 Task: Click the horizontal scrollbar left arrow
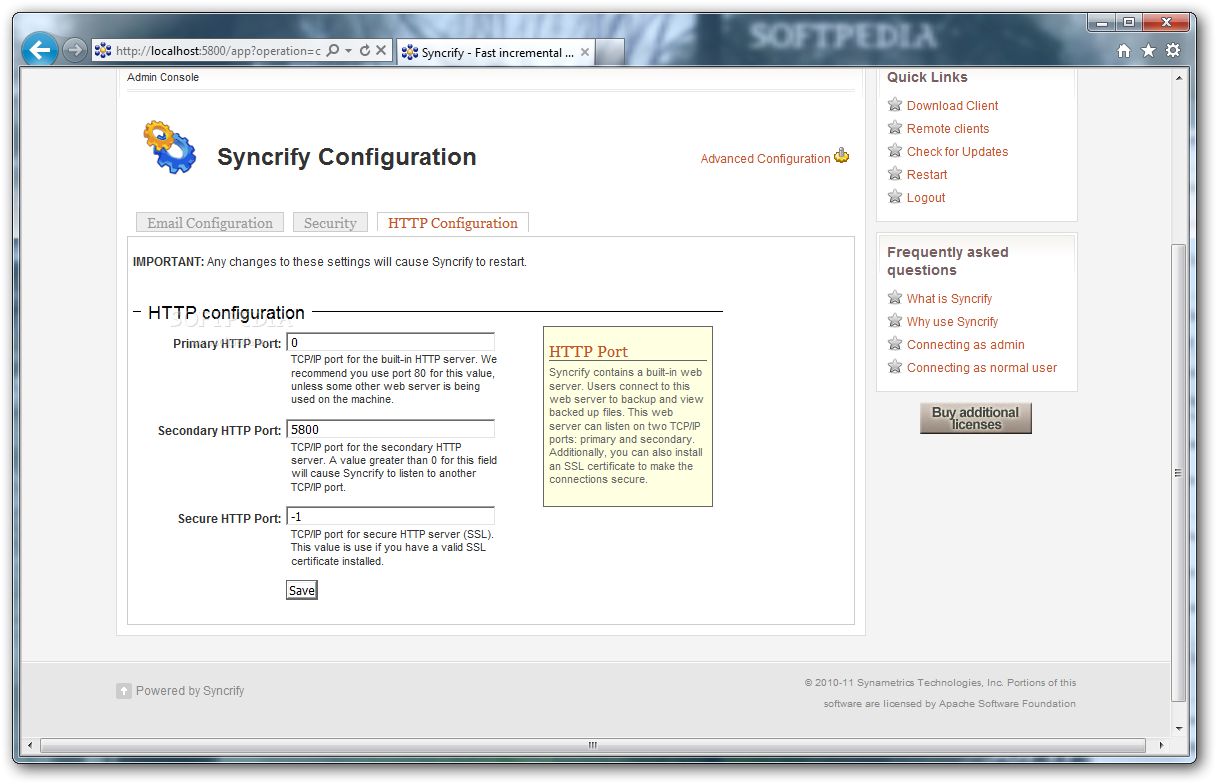click(30, 745)
